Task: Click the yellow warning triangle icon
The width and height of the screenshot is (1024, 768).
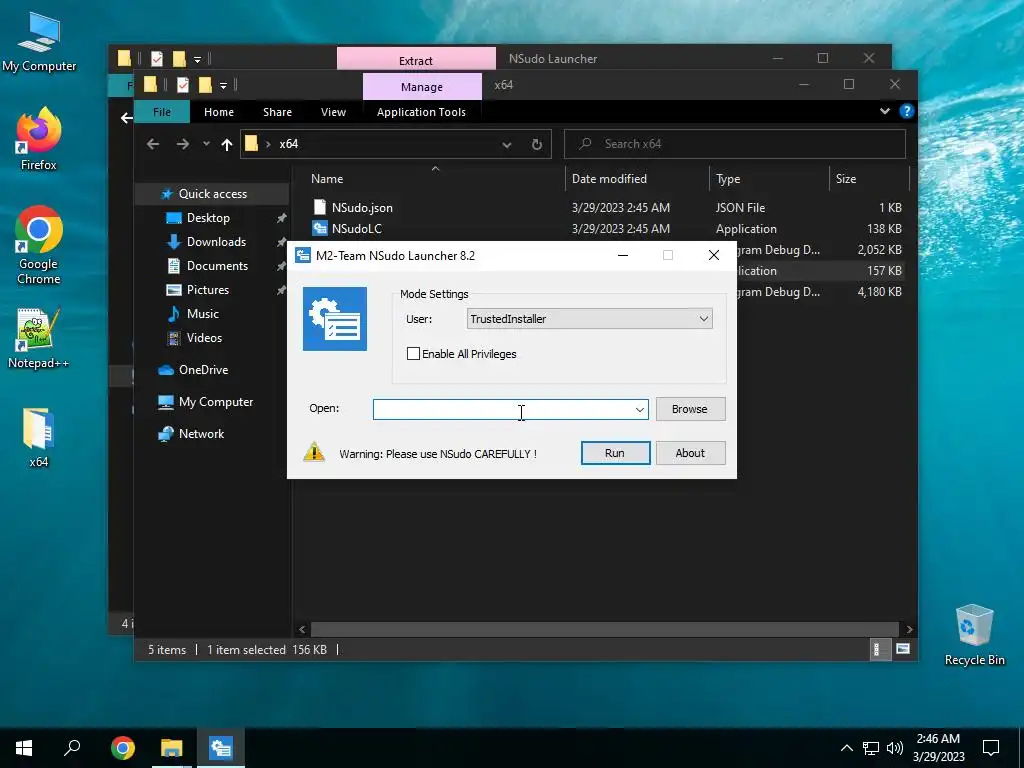Action: (x=314, y=452)
